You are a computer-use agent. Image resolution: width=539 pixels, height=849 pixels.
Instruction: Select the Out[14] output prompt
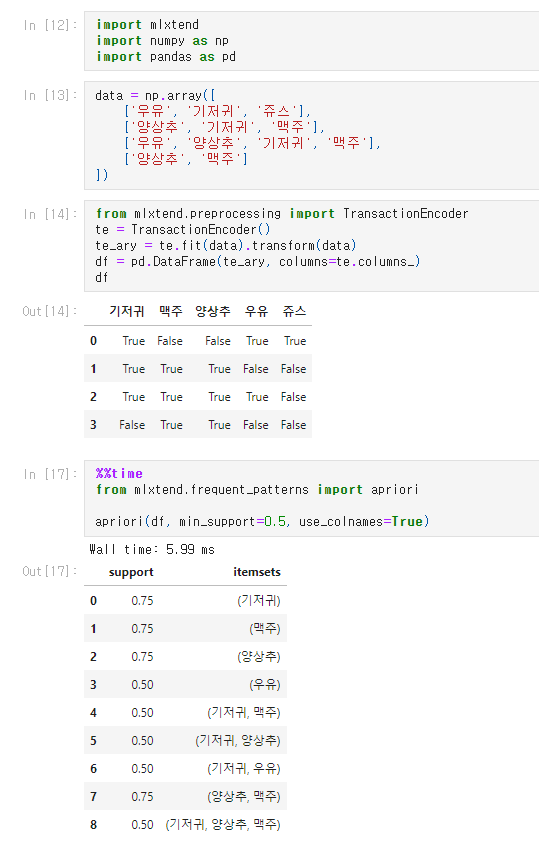click(49, 311)
